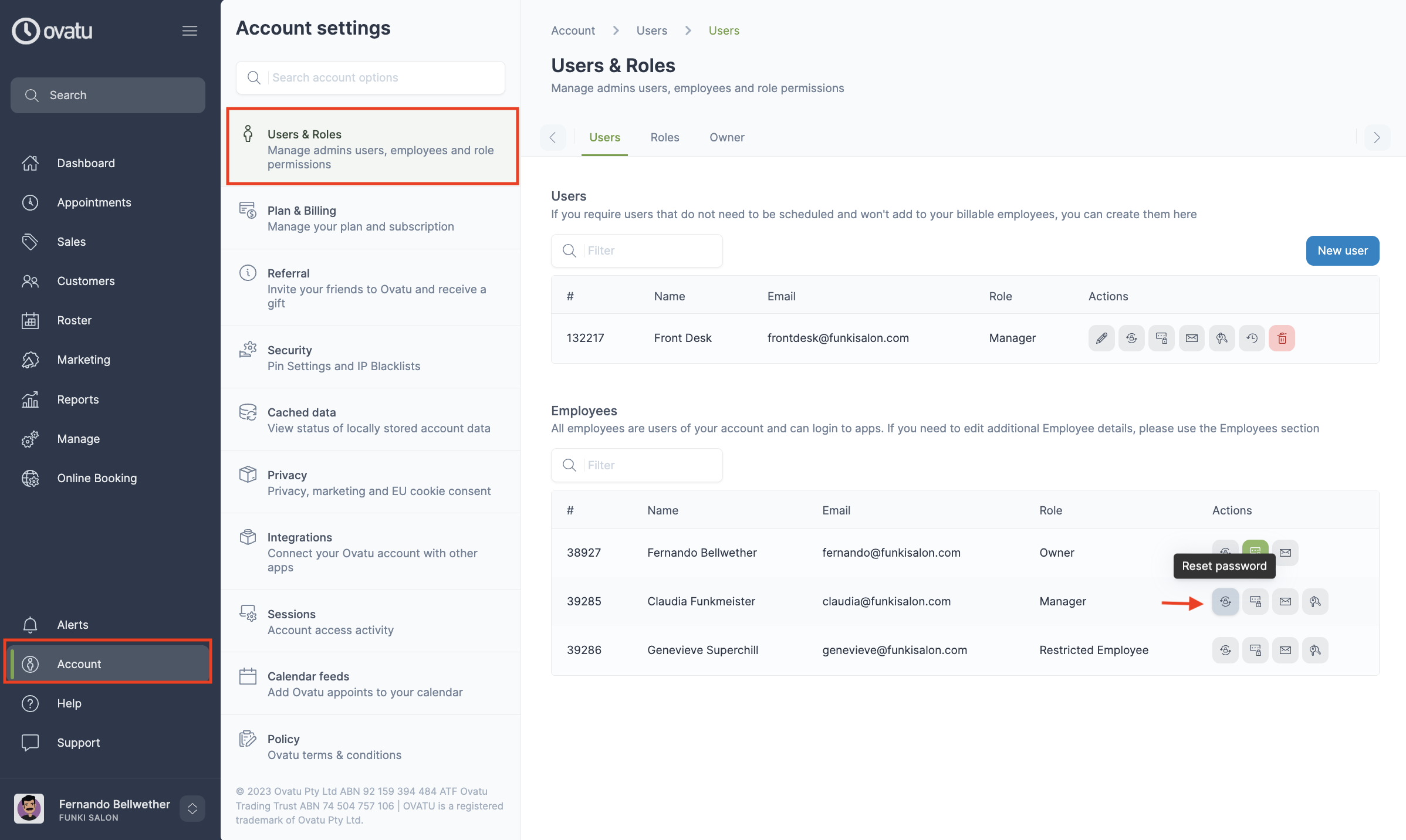Select the Users tab
This screenshot has width=1406, height=840.
604,137
